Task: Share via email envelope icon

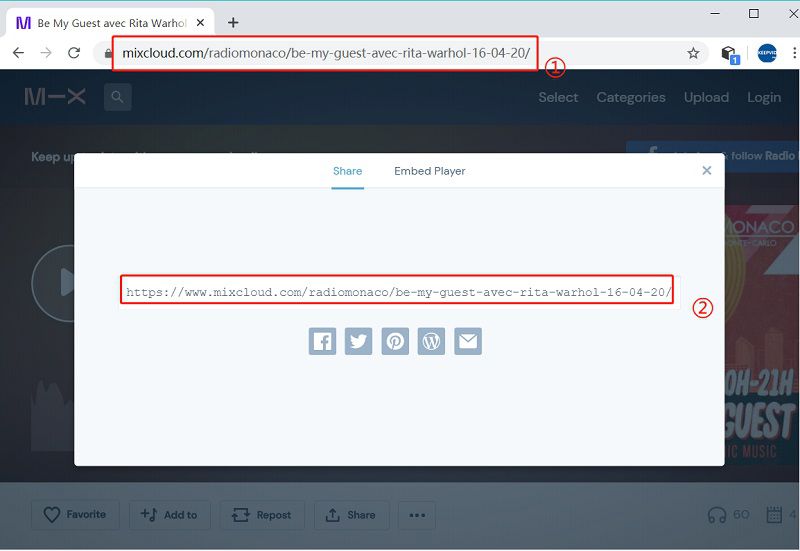Action: [x=468, y=341]
